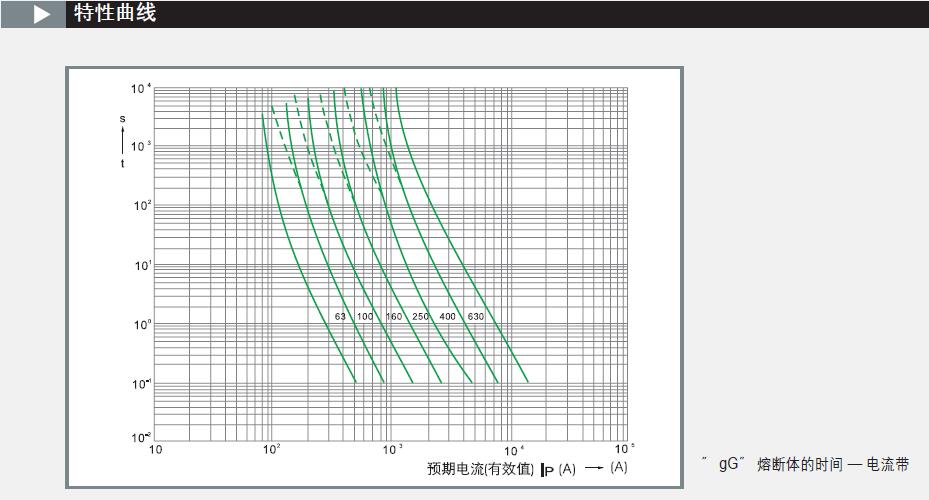
Task: Click the 特性曲线 section title
Action: pos(115,14)
